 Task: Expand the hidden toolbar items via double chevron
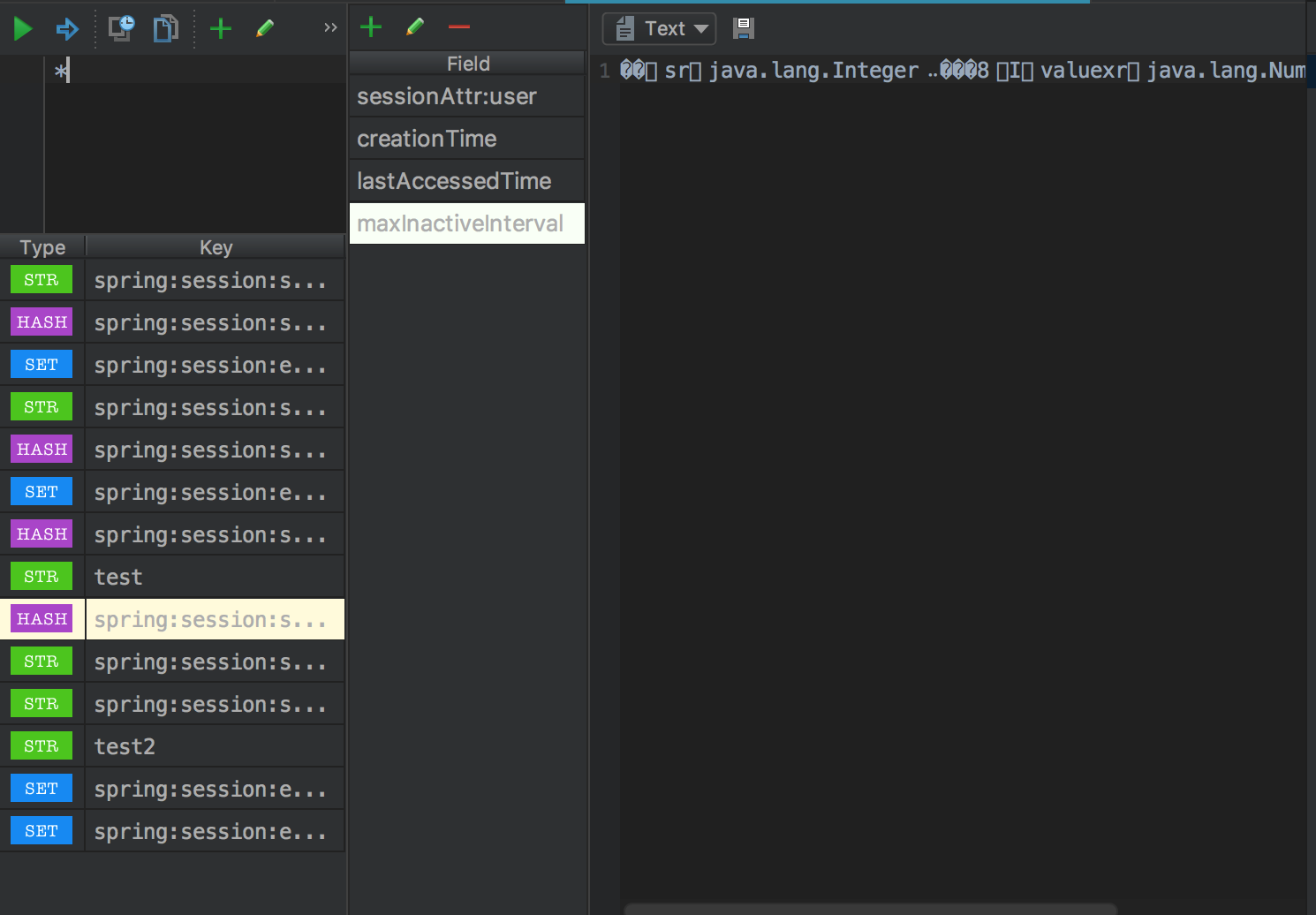tap(330, 28)
